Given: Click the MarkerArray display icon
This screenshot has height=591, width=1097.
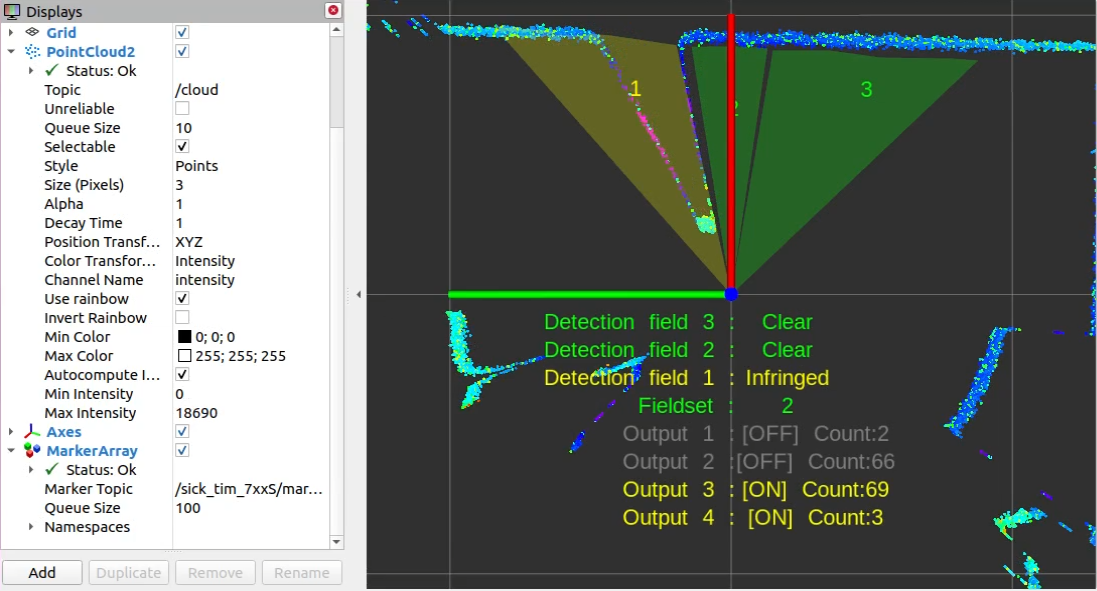Looking at the screenshot, I should coord(34,450).
